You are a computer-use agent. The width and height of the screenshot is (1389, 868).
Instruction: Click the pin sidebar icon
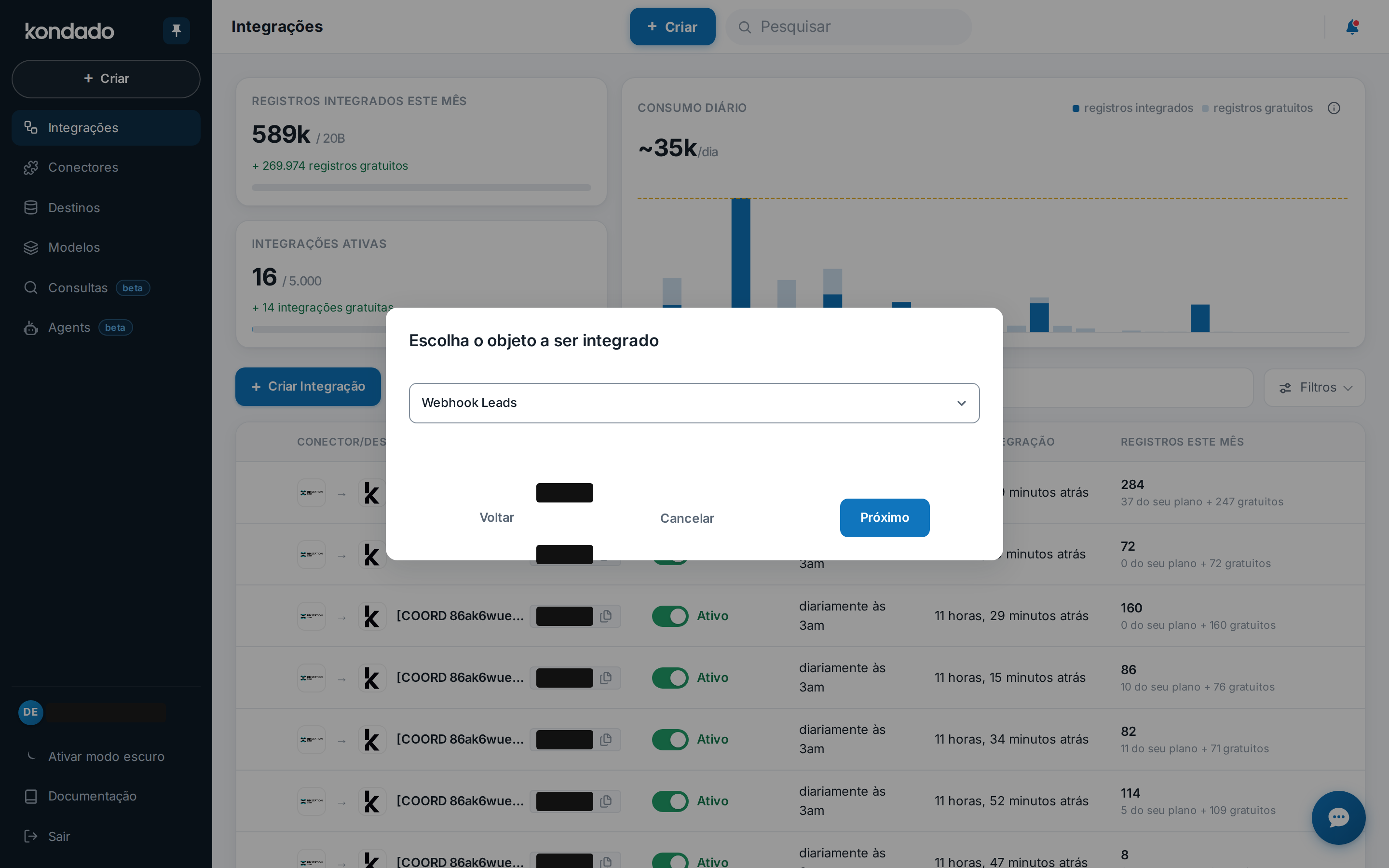point(176,30)
